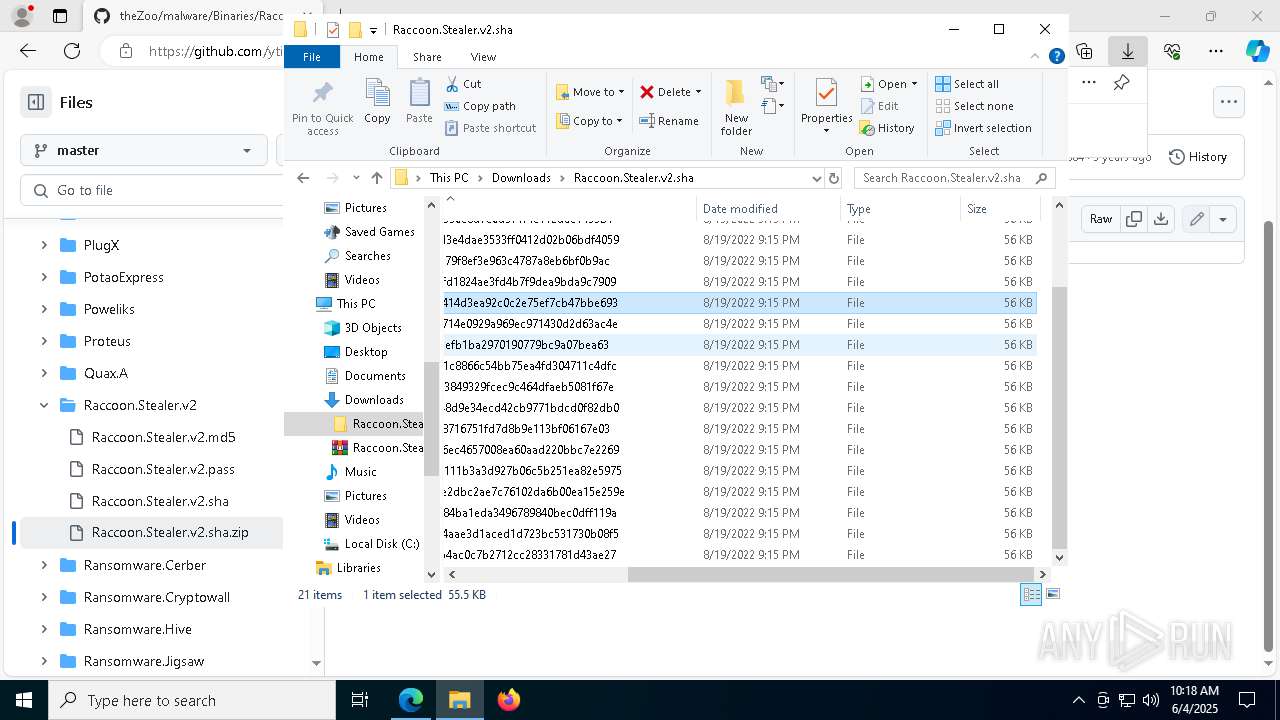
Task: Sort by the Type column header
Action: [x=900, y=209]
